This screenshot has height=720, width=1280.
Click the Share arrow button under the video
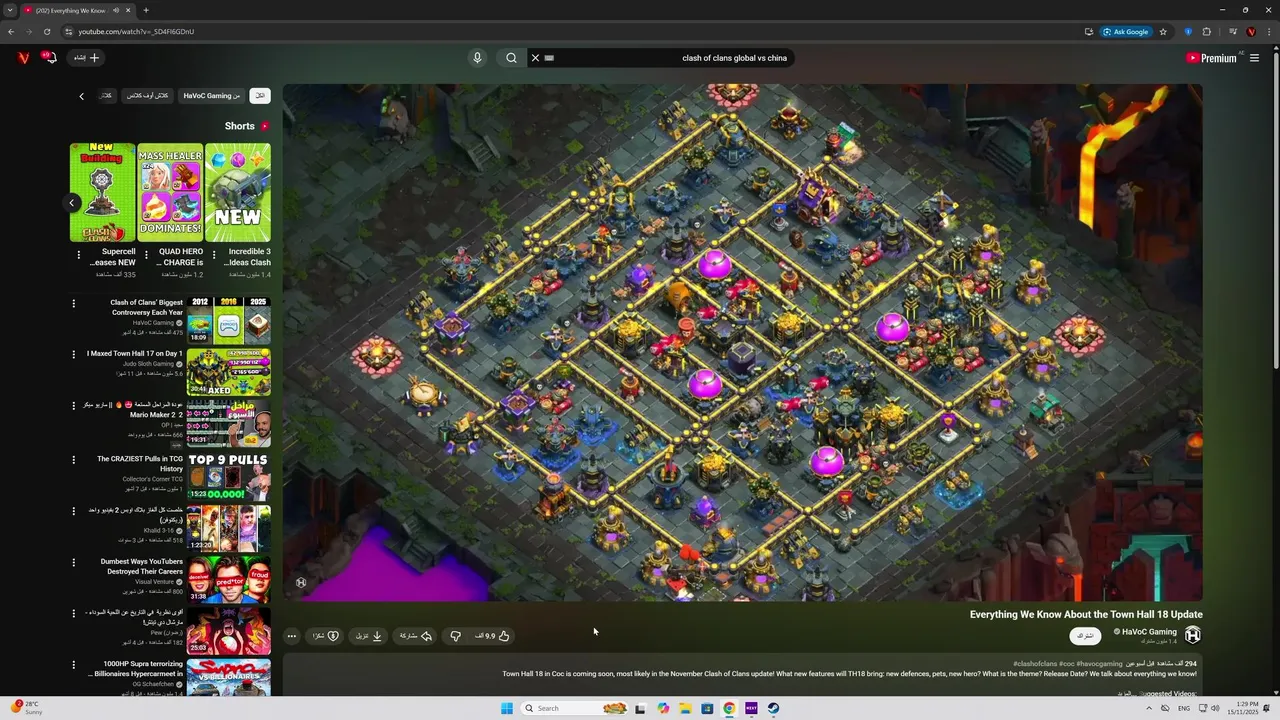[416, 636]
